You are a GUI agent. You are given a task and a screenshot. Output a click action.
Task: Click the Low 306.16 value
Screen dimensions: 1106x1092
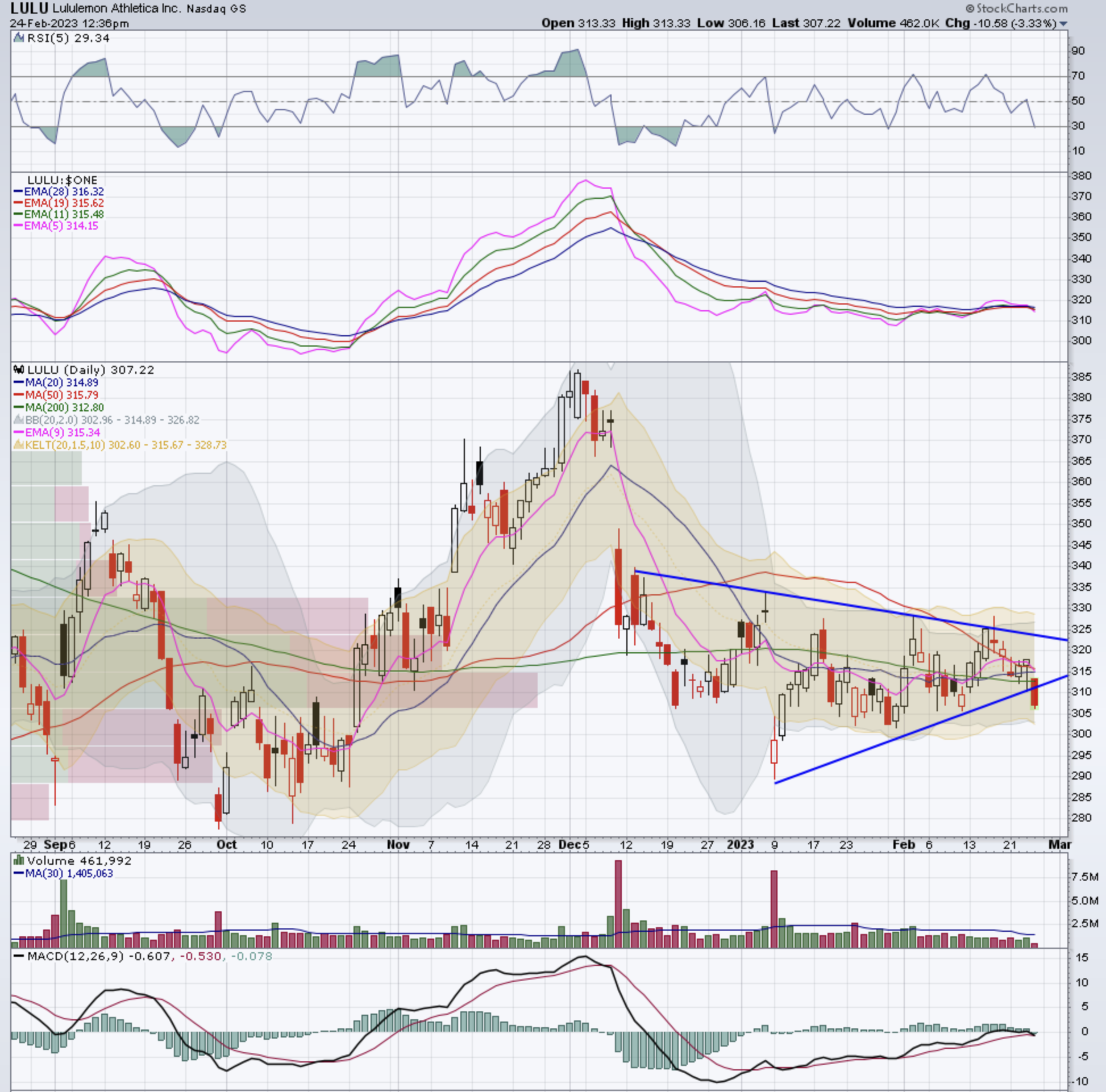[x=731, y=23]
